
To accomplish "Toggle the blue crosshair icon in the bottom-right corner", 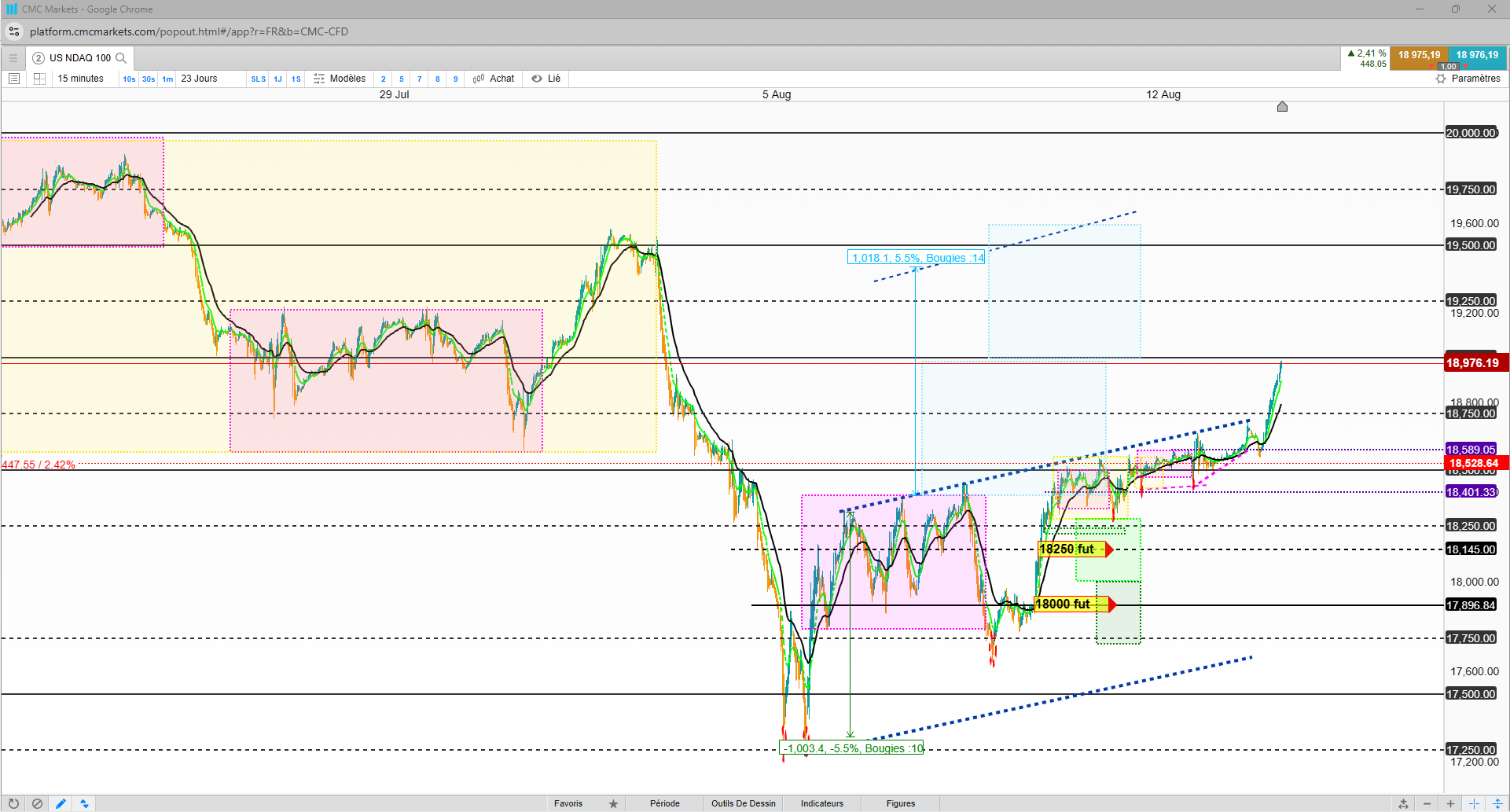I will pos(1474,803).
